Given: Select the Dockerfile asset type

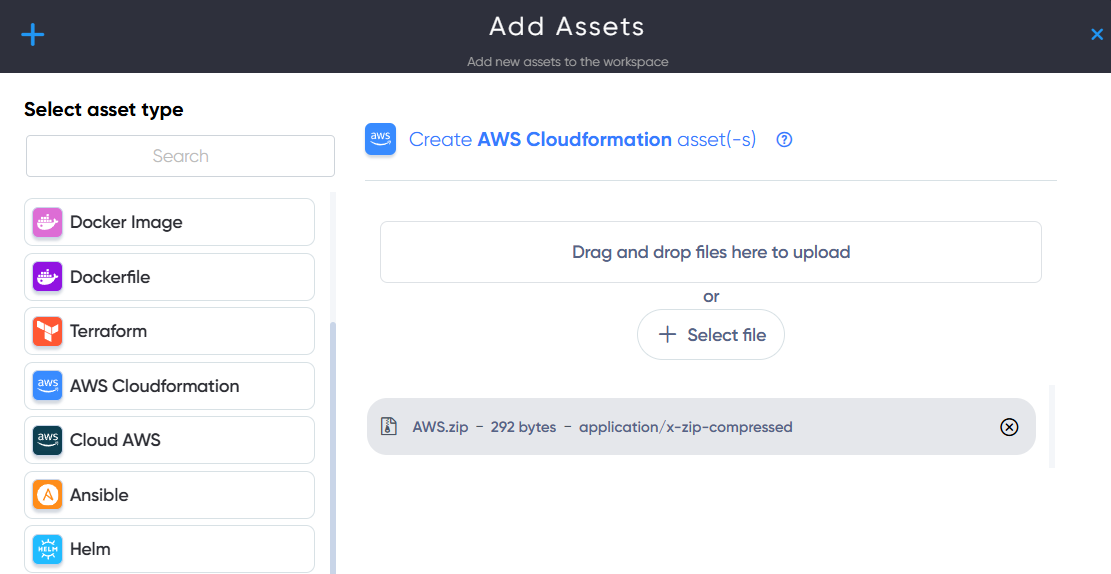Looking at the screenshot, I should (x=169, y=276).
